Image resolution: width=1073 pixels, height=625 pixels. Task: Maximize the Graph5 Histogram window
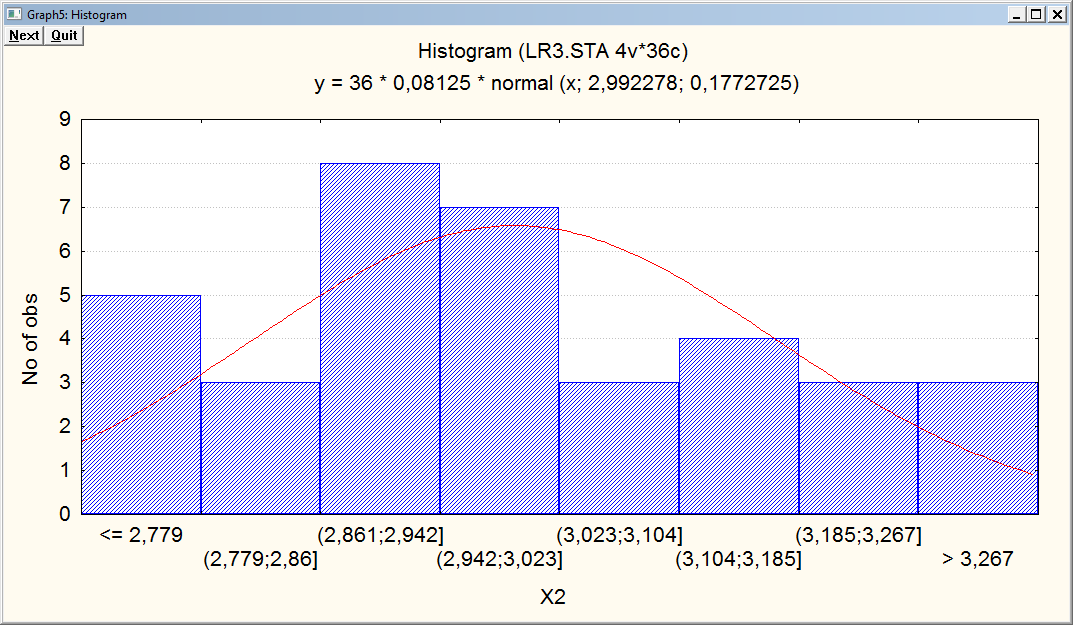[1037, 14]
